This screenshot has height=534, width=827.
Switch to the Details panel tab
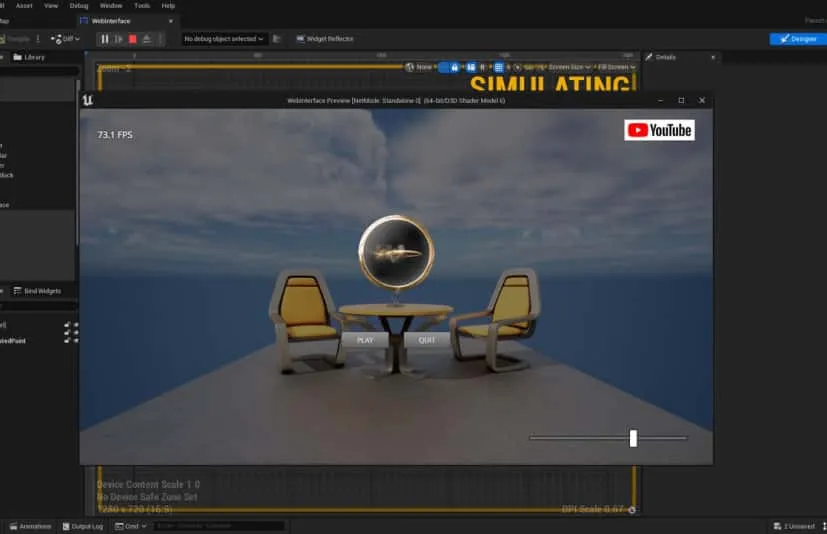tap(665, 57)
